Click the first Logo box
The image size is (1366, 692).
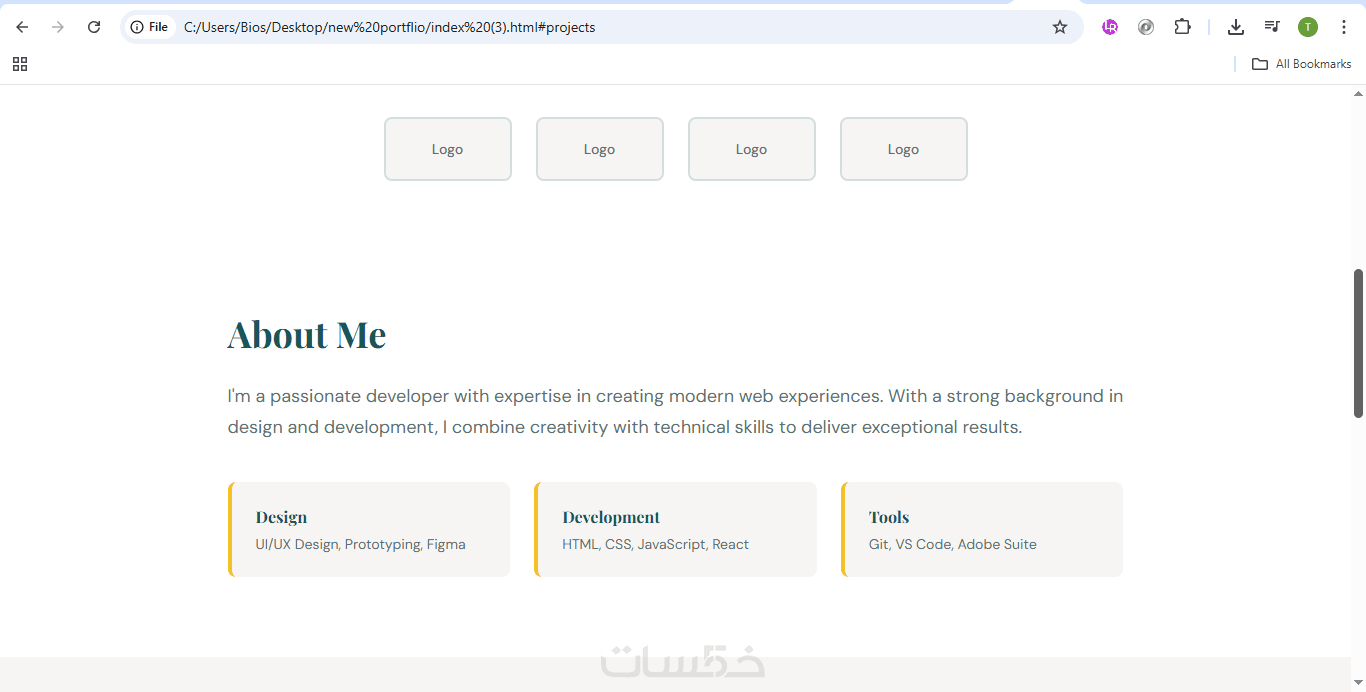click(x=448, y=149)
